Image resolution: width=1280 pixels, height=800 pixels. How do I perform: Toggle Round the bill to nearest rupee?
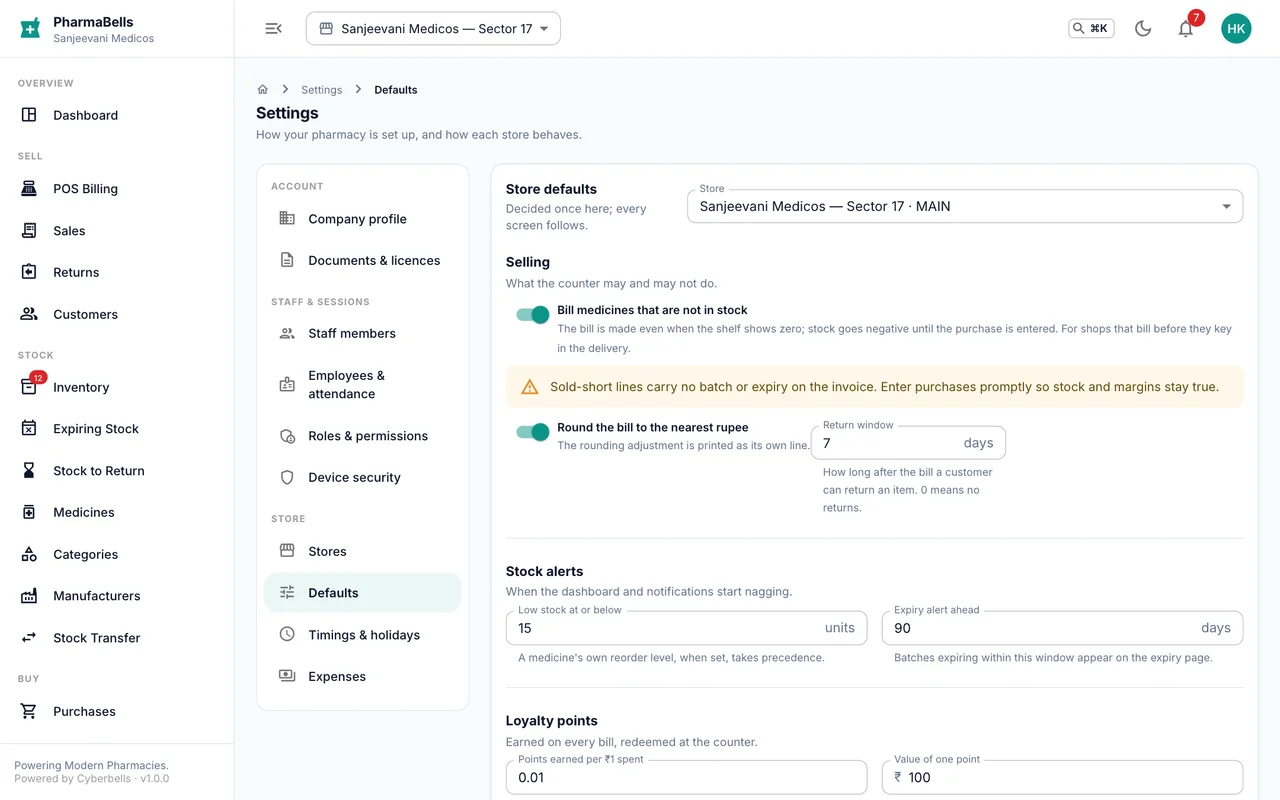pyautogui.click(x=533, y=432)
